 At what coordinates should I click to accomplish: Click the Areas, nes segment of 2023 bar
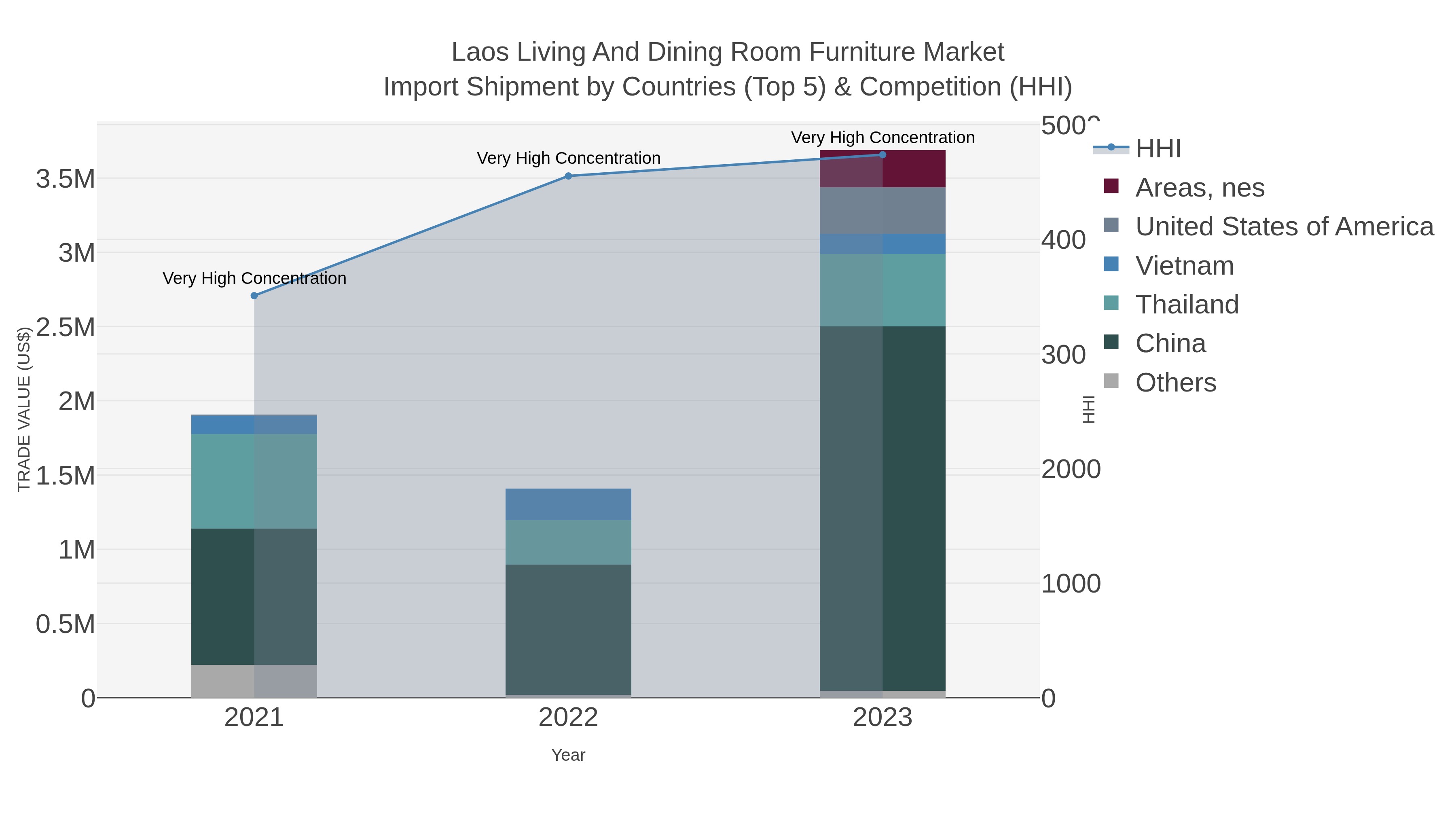883,169
